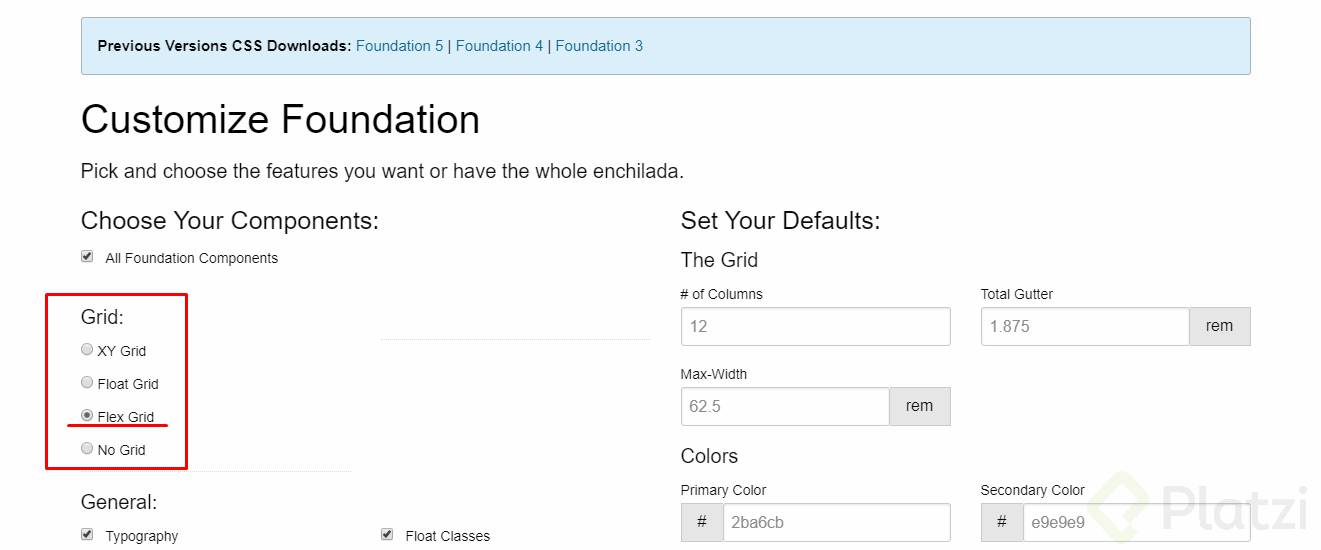The height and width of the screenshot is (550, 1321).
Task: Click the hash symbol beside Primary Color
Action: click(x=702, y=522)
